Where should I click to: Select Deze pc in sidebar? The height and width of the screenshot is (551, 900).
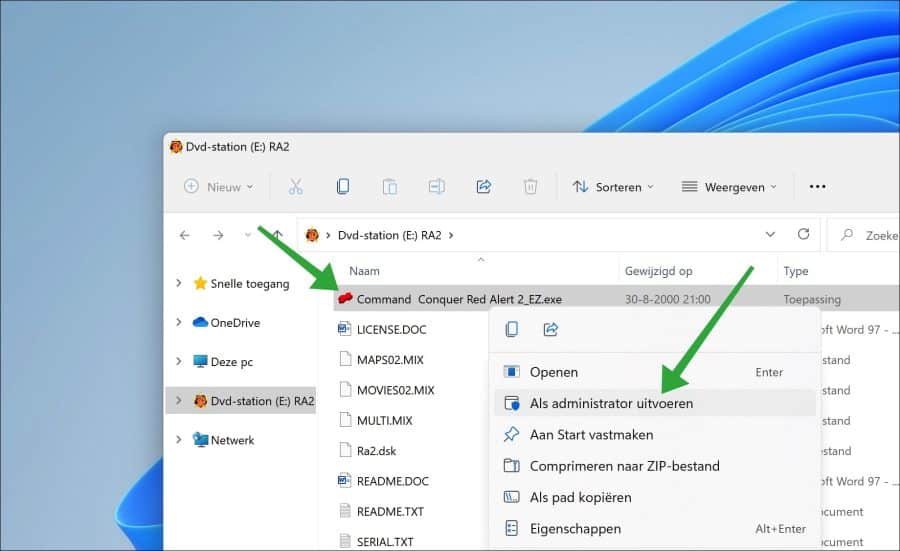coord(231,362)
